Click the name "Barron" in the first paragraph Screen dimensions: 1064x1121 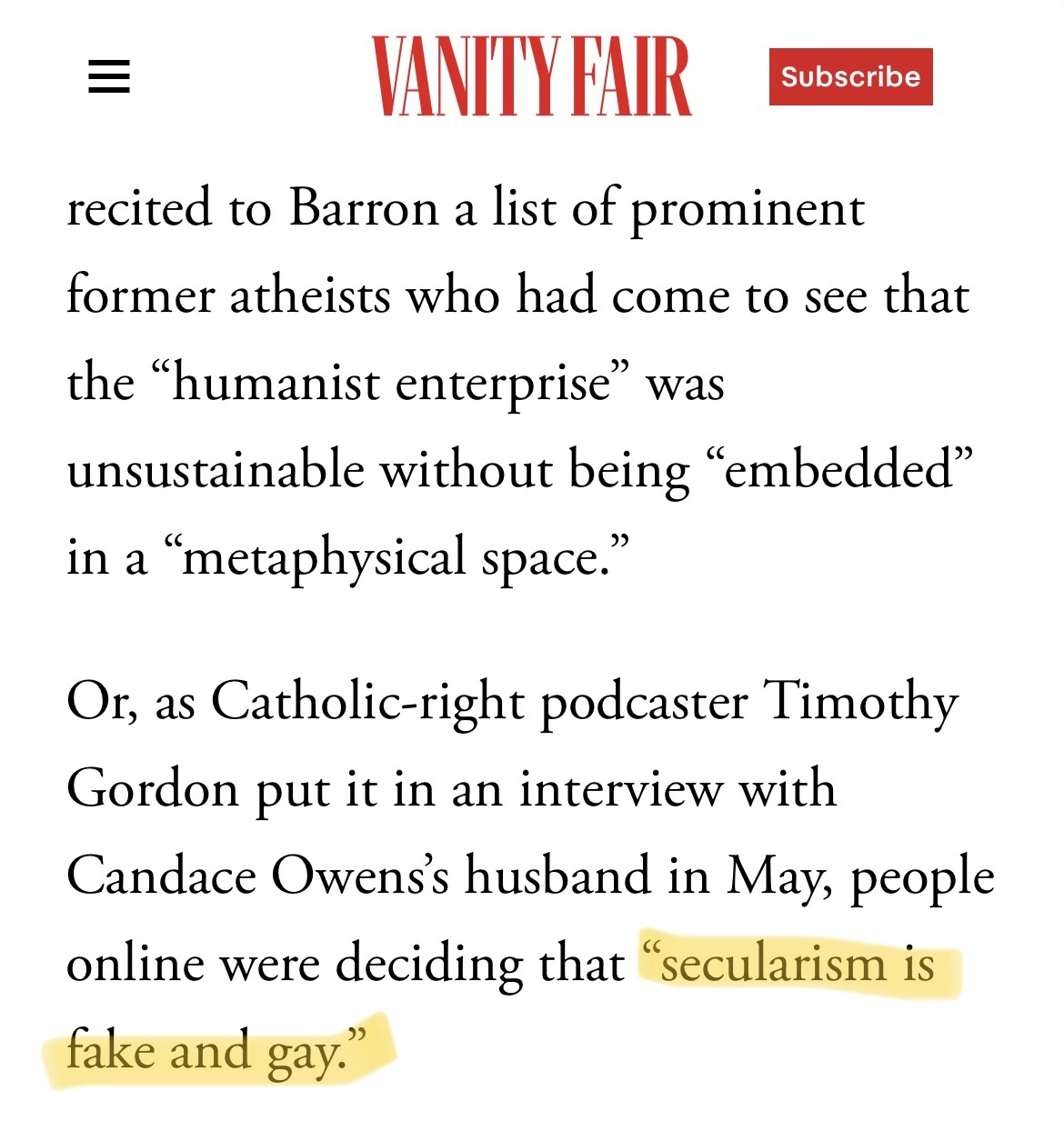pos(365,208)
